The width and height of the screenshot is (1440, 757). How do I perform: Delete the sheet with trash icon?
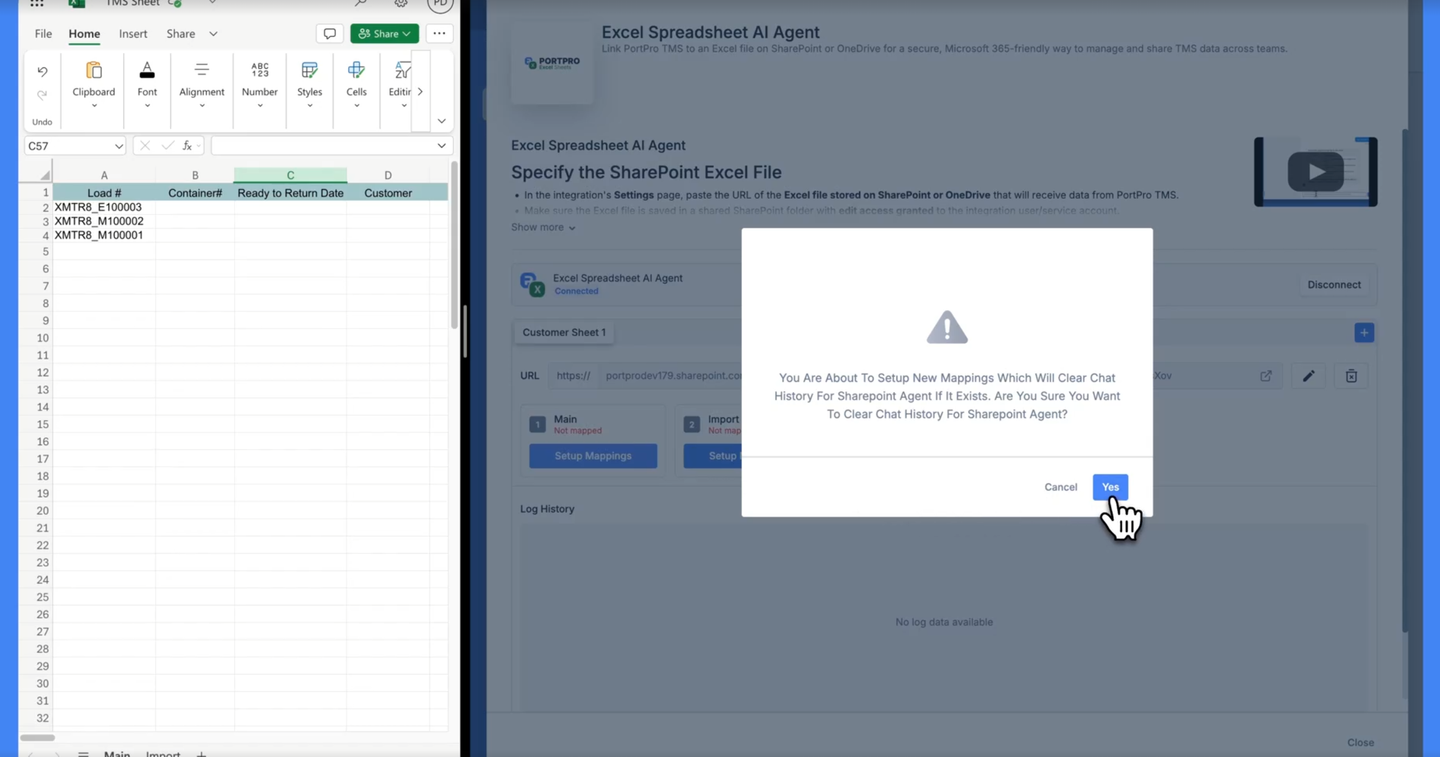point(1351,376)
